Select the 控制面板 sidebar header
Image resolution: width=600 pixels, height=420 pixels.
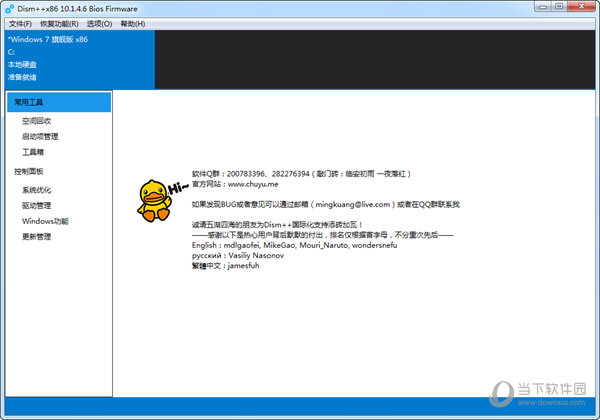(29, 171)
